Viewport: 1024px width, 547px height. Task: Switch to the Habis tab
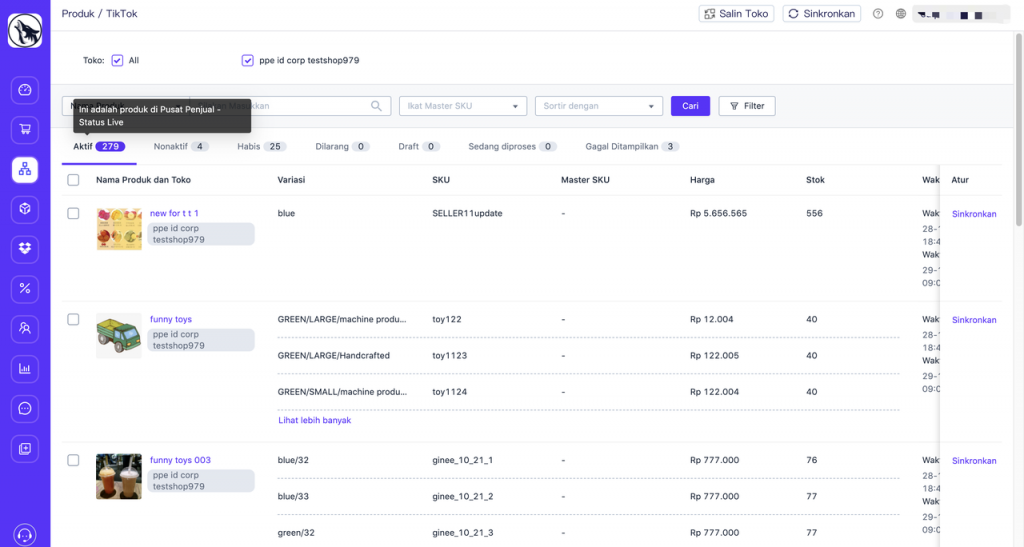tap(261, 146)
